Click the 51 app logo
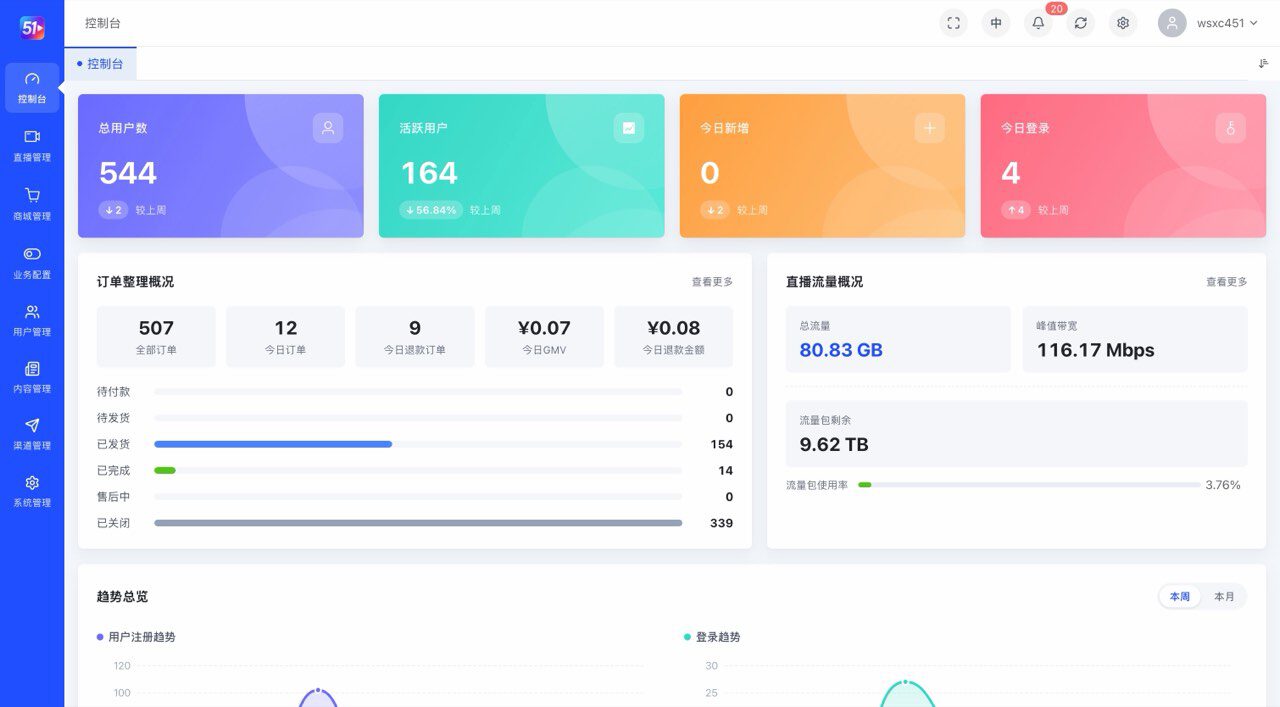Viewport: 1280px width, 707px height. point(32,28)
